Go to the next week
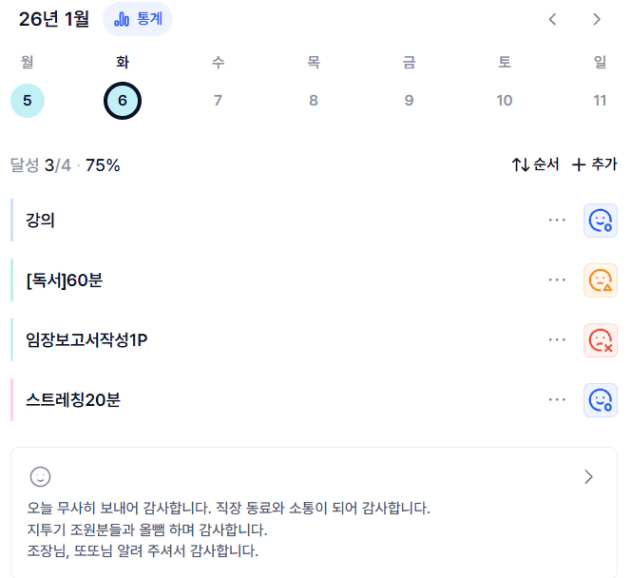This screenshot has width=631, height=578. pos(597,19)
